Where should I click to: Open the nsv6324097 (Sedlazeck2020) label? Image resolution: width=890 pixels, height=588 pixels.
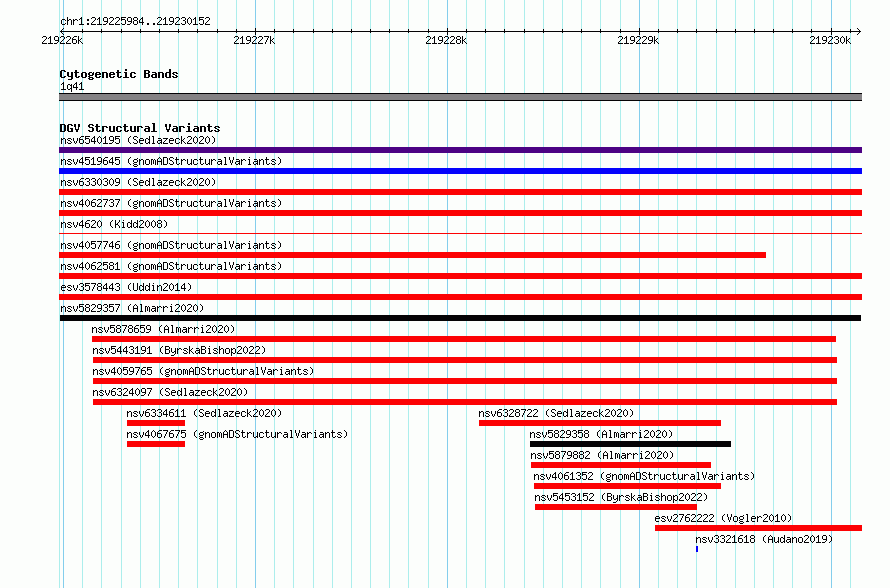pyautogui.click(x=170, y=392)
